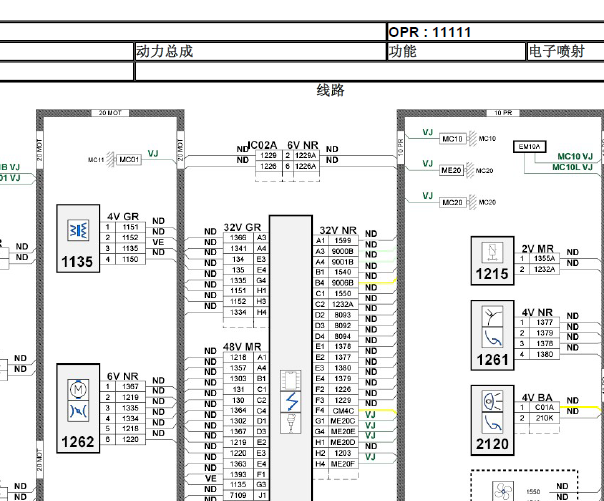Click wire cell 8094 on pin D4
The height and width of the screenshot is (501, 604).
coord(343,336)
